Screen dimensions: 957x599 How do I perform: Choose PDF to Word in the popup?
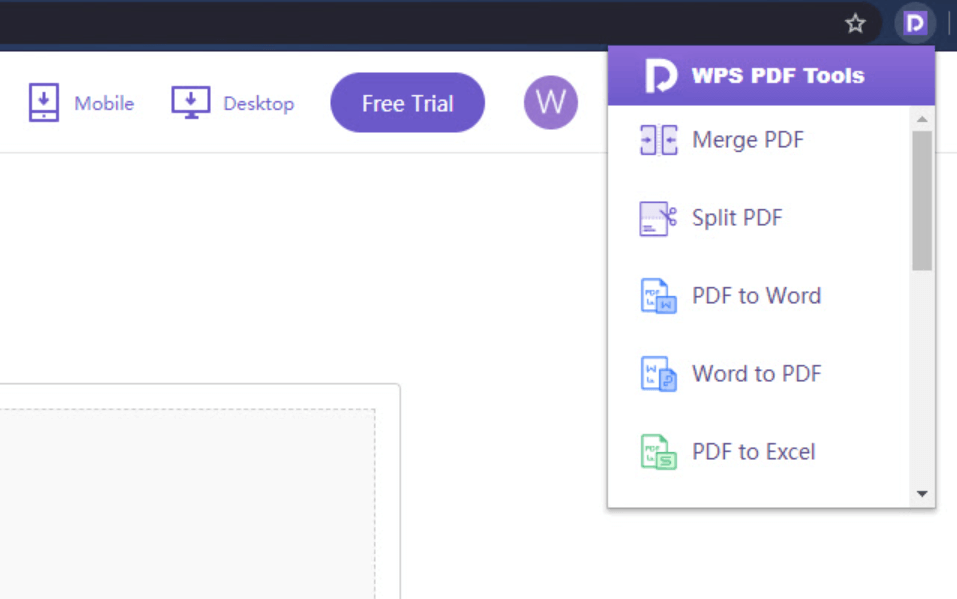(759, 296)
